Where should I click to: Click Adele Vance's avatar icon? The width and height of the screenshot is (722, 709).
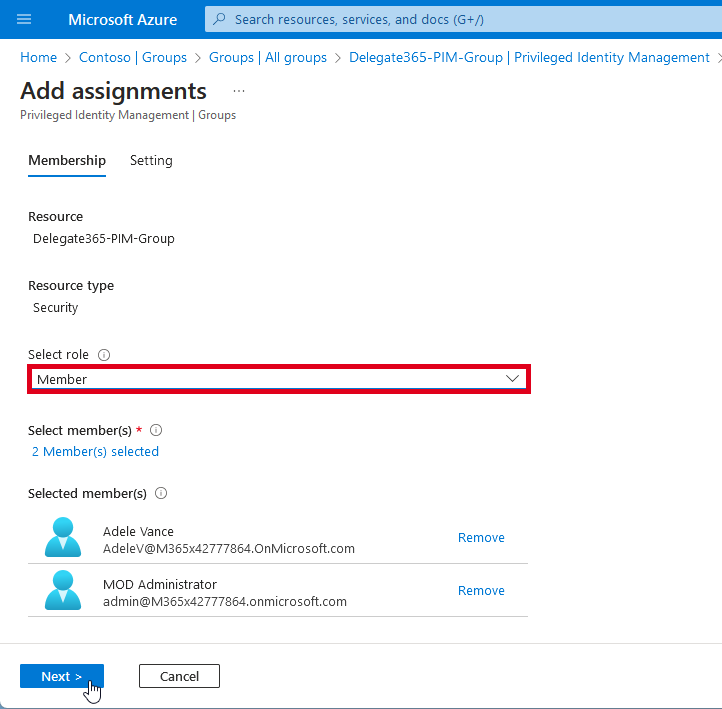point(63,537)
